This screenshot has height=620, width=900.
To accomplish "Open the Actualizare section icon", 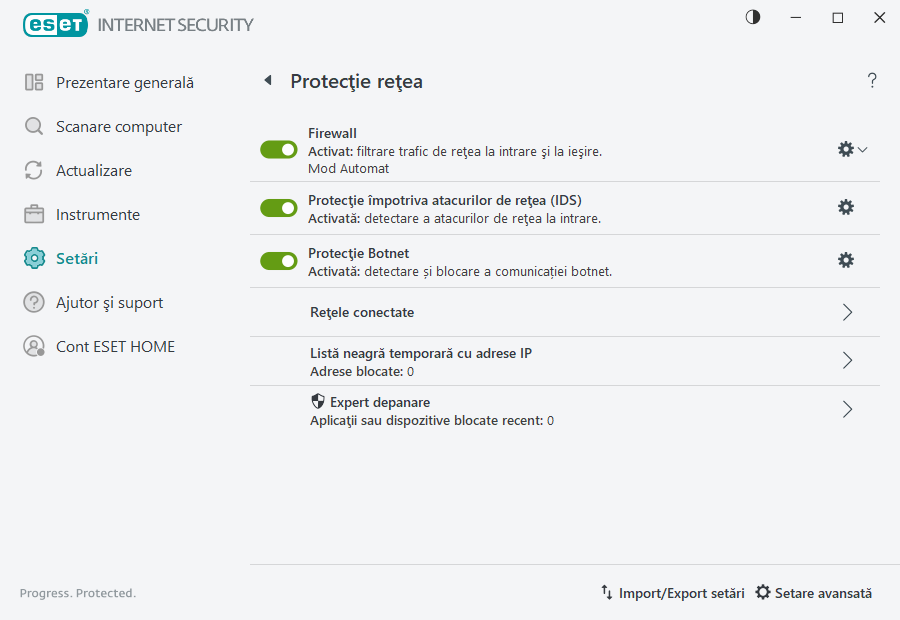I will pos(33,170).
